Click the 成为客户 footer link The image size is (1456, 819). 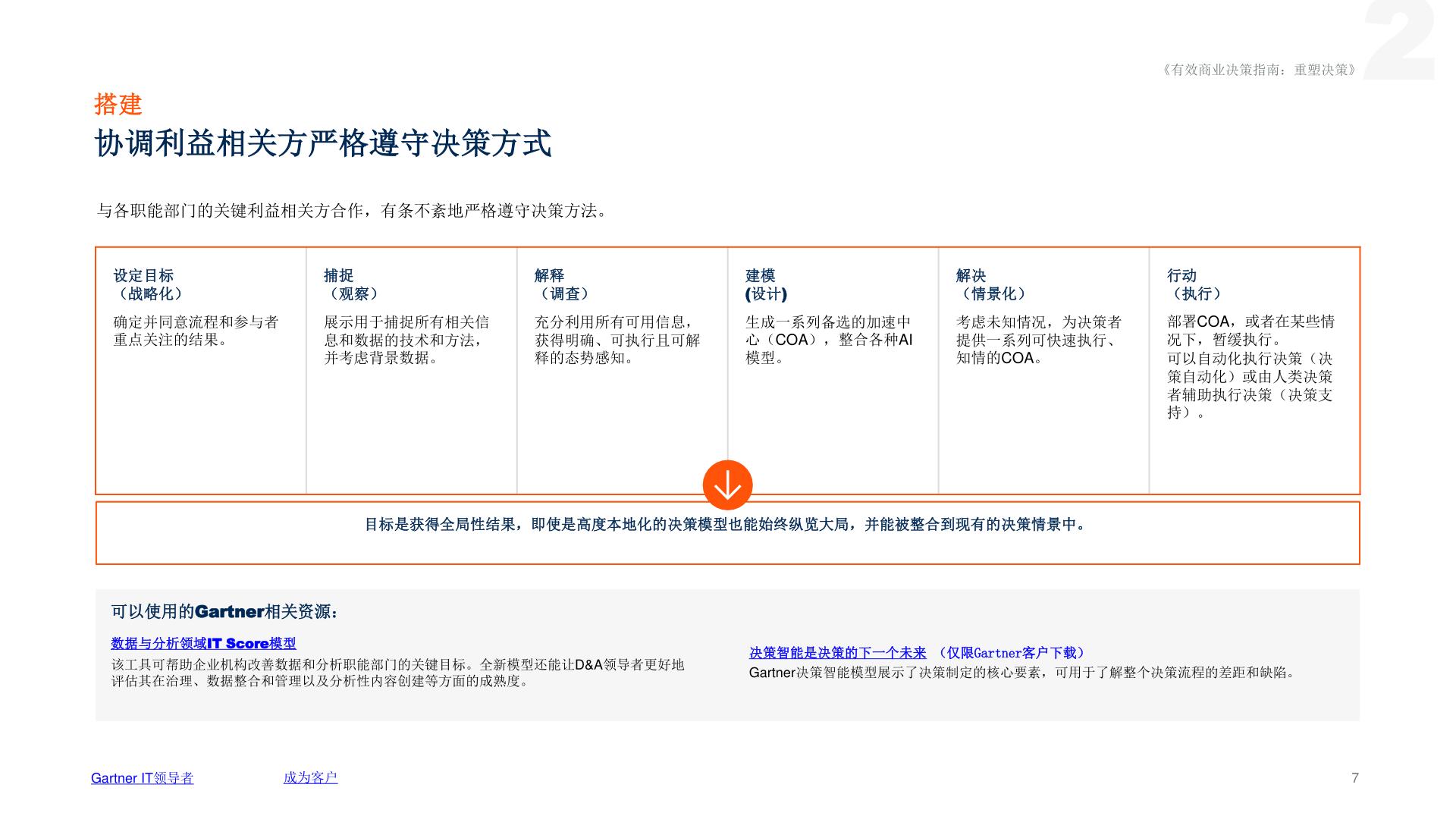click(x=310, y=777)
